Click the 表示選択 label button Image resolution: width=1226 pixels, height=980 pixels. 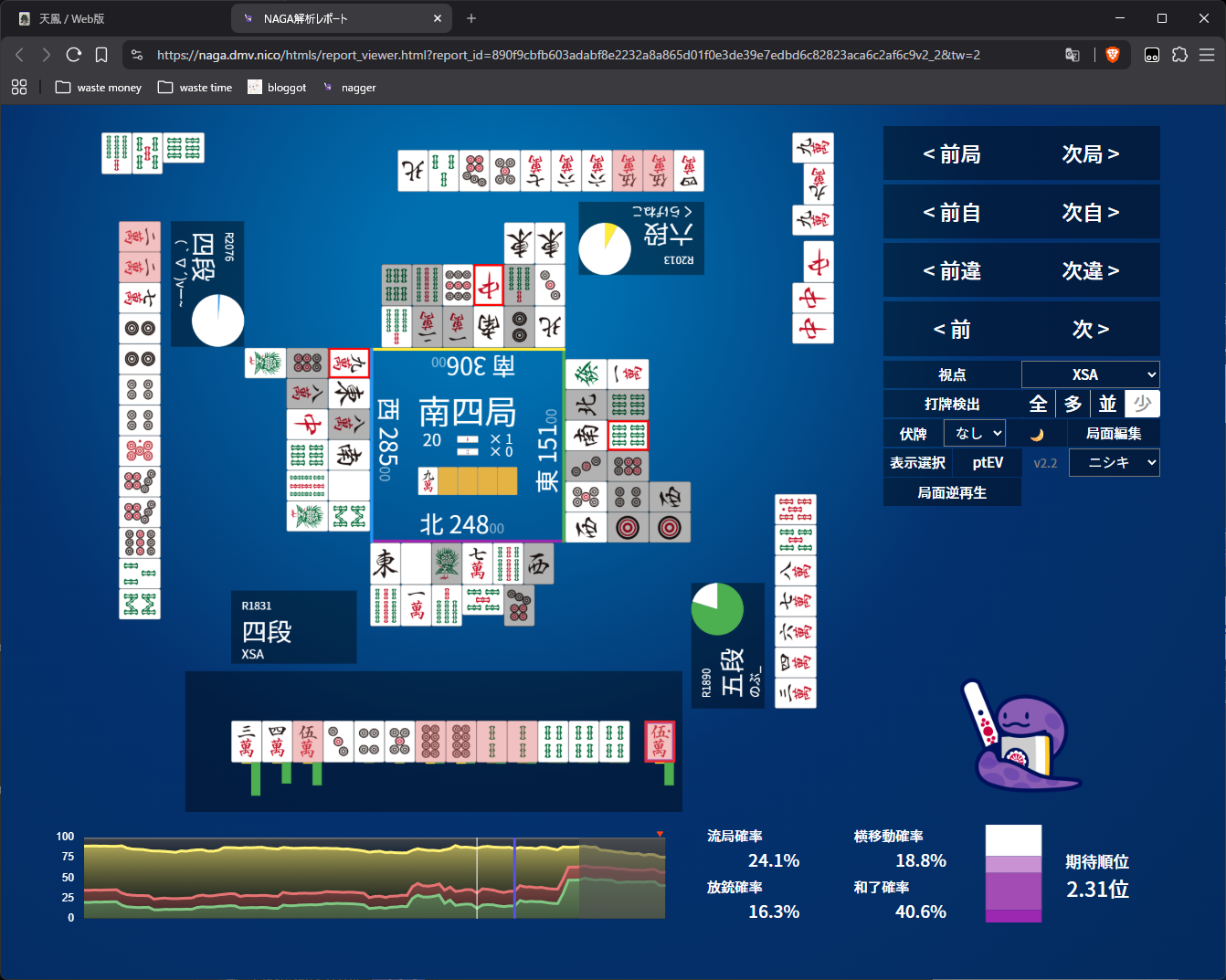(918, 463)
